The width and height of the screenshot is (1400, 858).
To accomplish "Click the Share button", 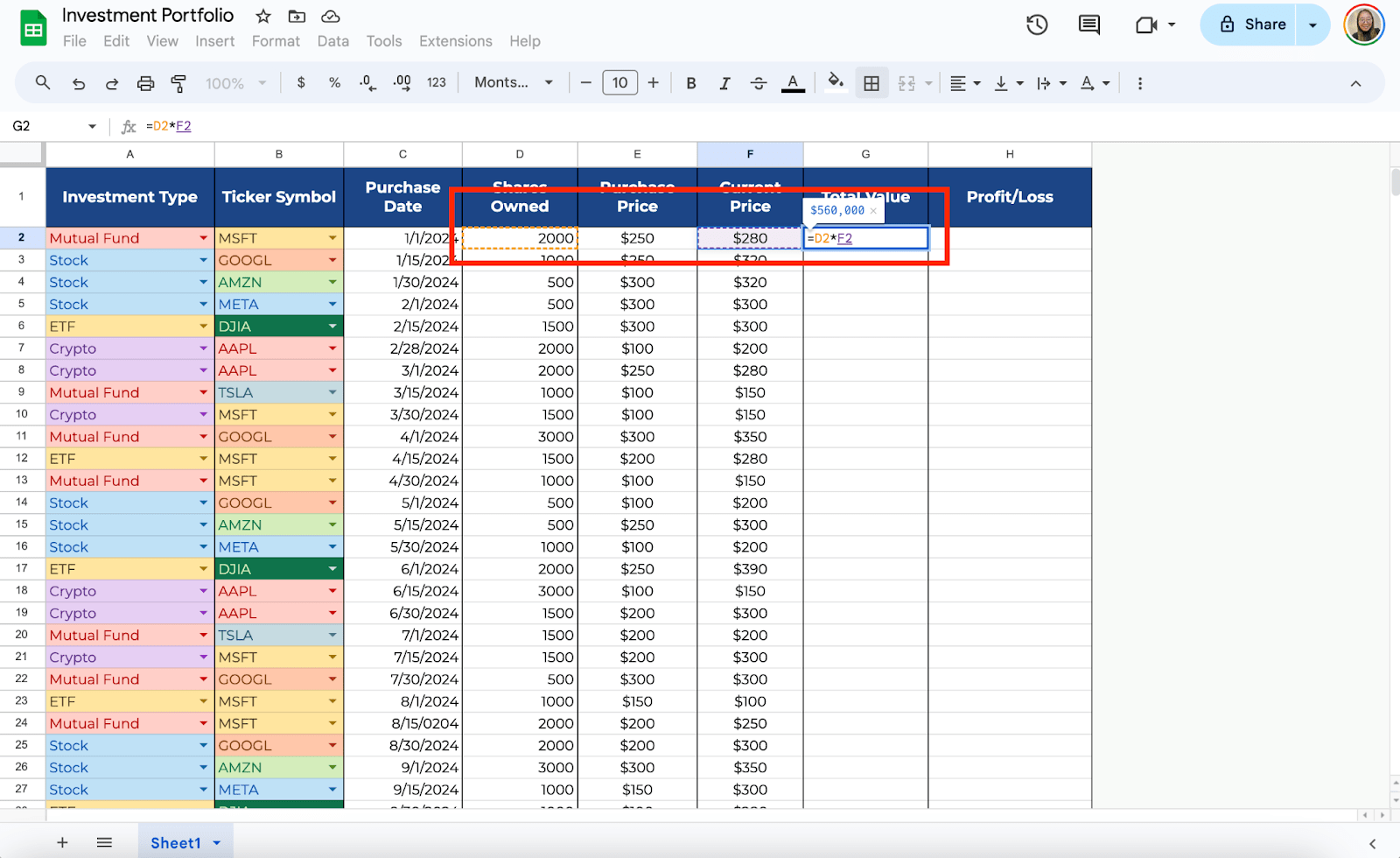I will [1253, 25].
